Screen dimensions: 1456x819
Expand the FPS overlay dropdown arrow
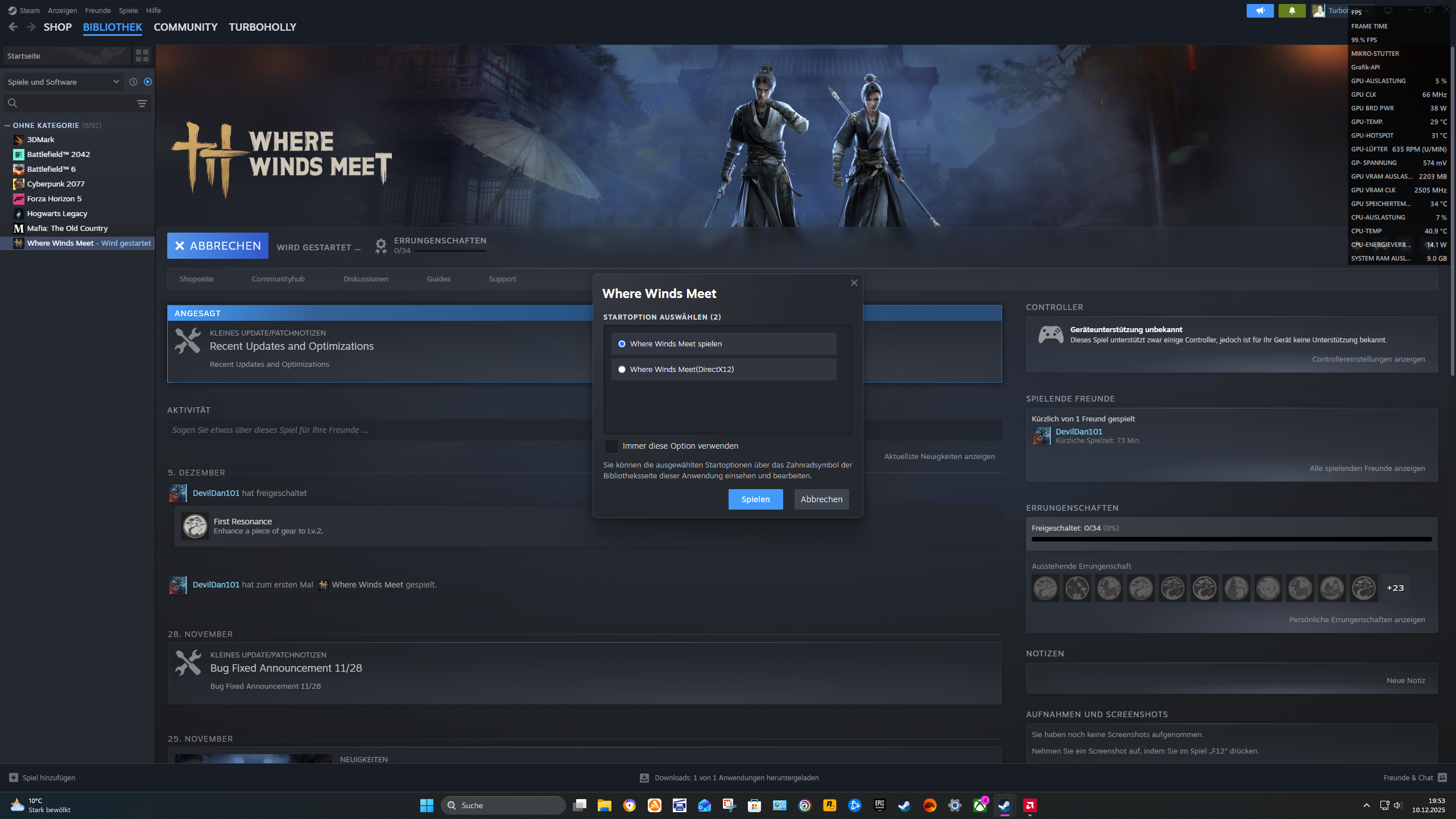(x=1367, y=12)
